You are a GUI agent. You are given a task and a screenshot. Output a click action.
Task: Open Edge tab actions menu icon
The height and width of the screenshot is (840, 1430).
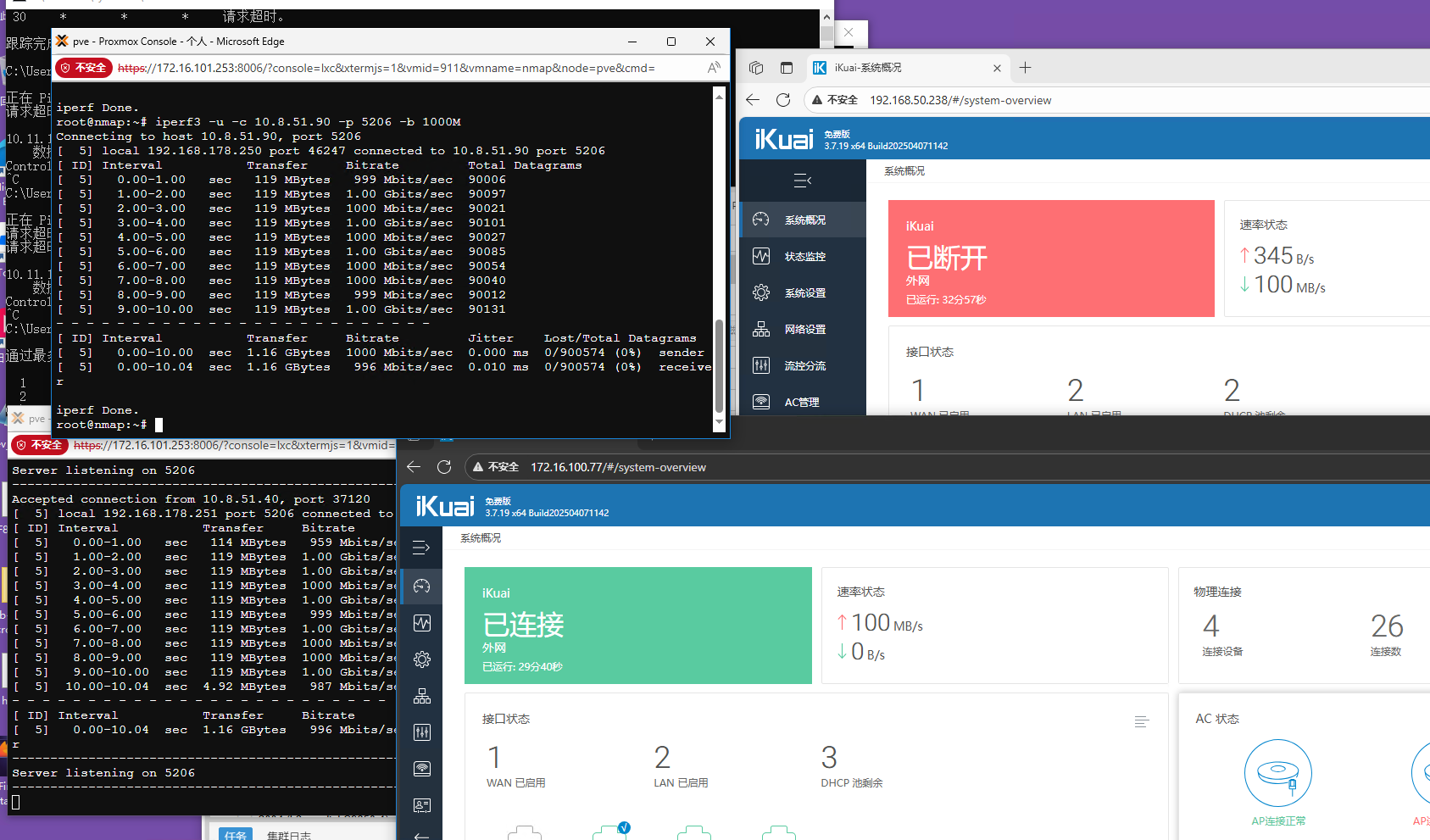787,68
